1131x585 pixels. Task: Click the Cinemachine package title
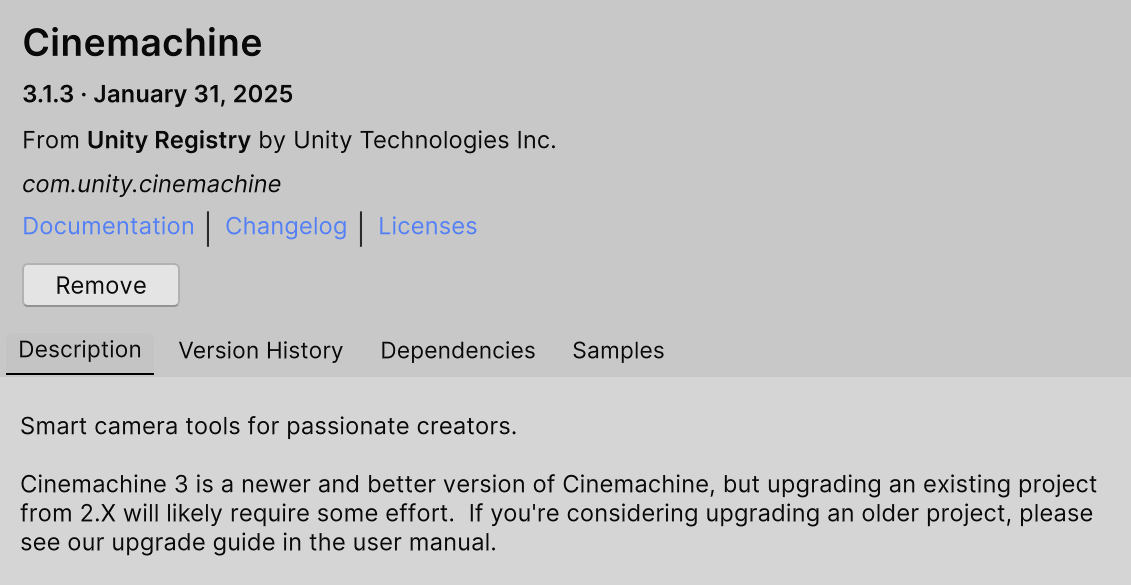142,43
